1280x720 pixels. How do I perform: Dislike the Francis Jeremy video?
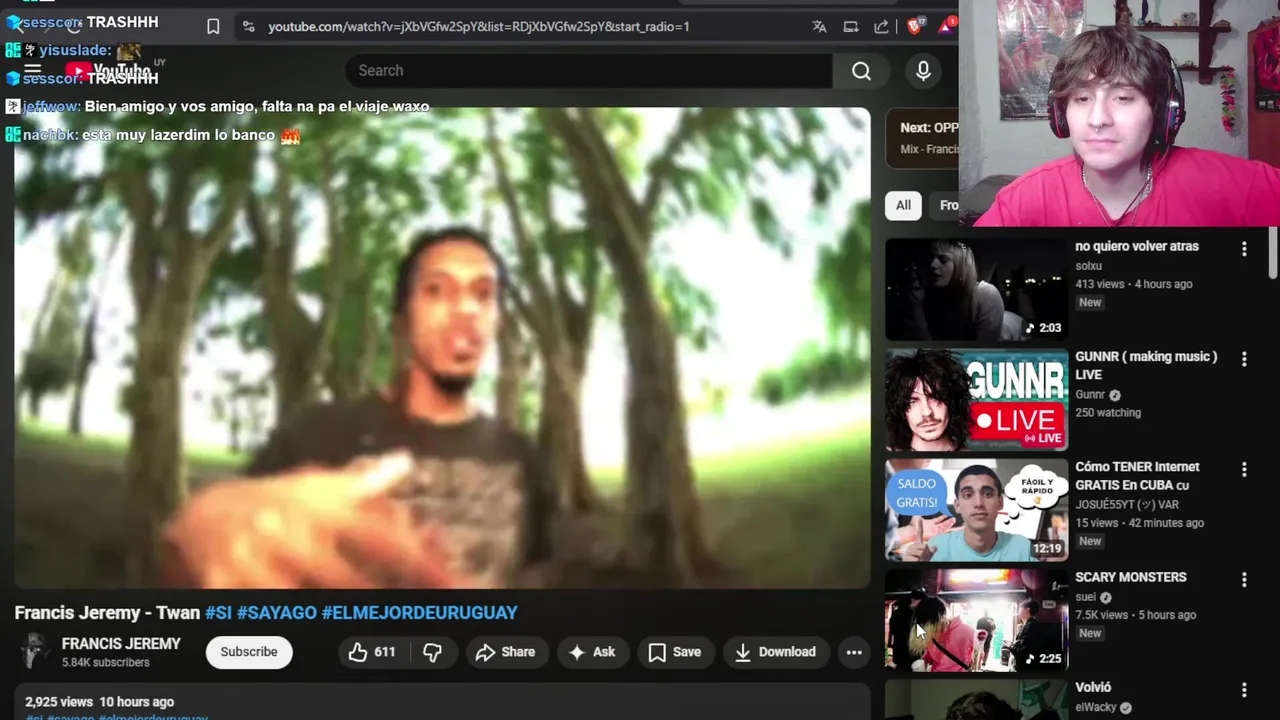click(432, 652)
